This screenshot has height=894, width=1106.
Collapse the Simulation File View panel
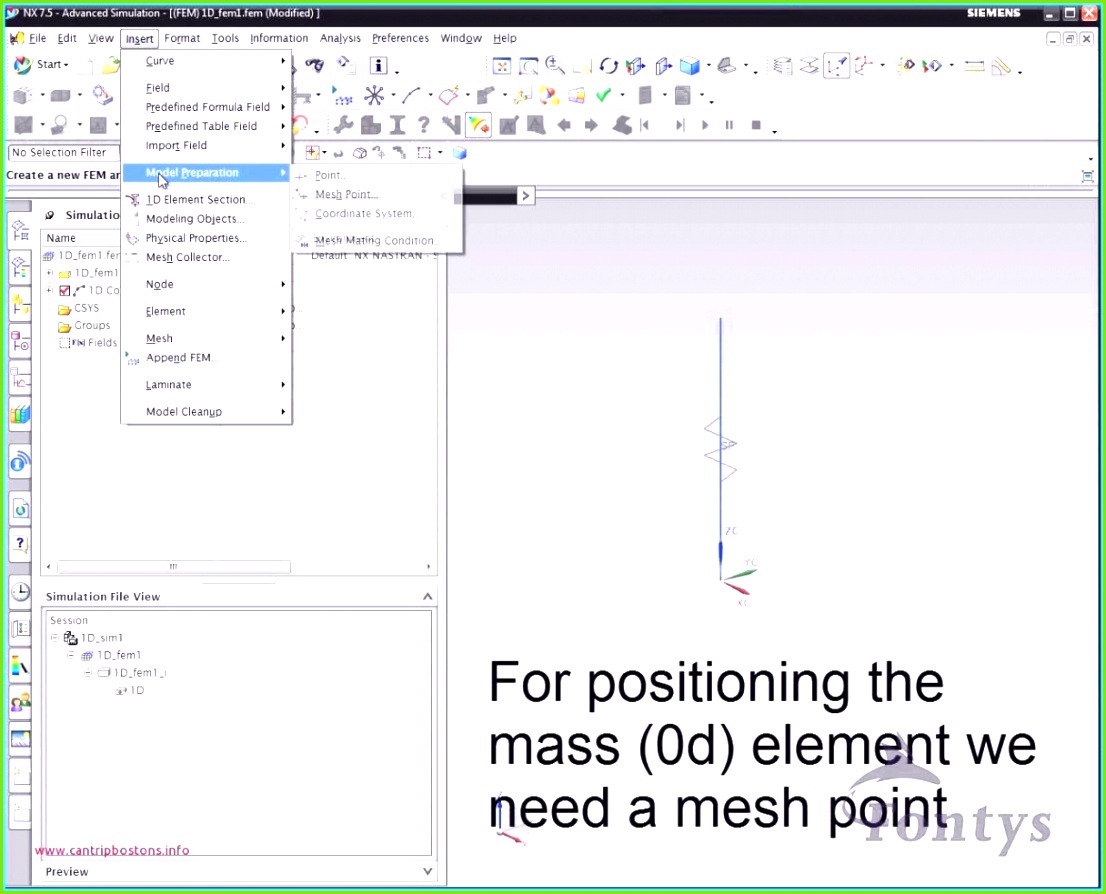click(427, 597)
